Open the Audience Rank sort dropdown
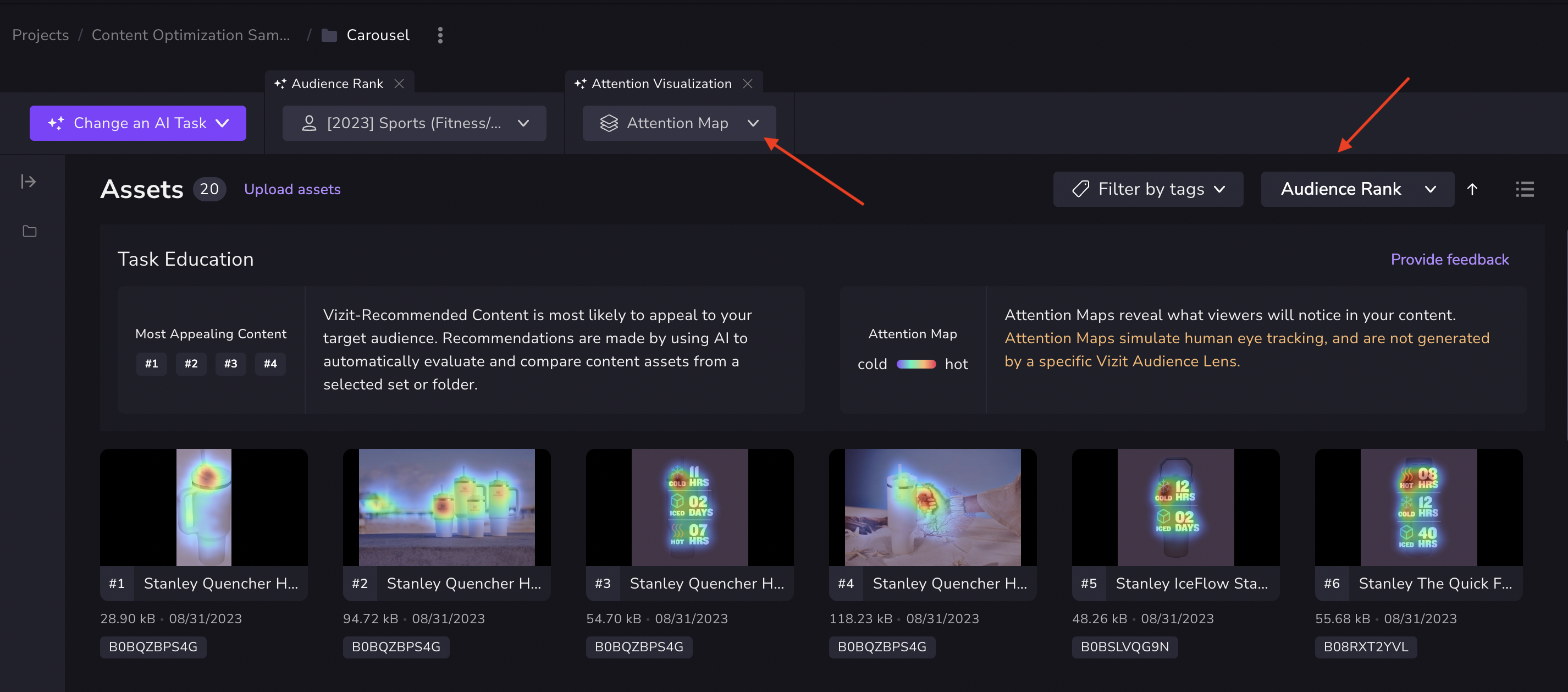This screenshot has width=1568, height=692. [1357, 189]
